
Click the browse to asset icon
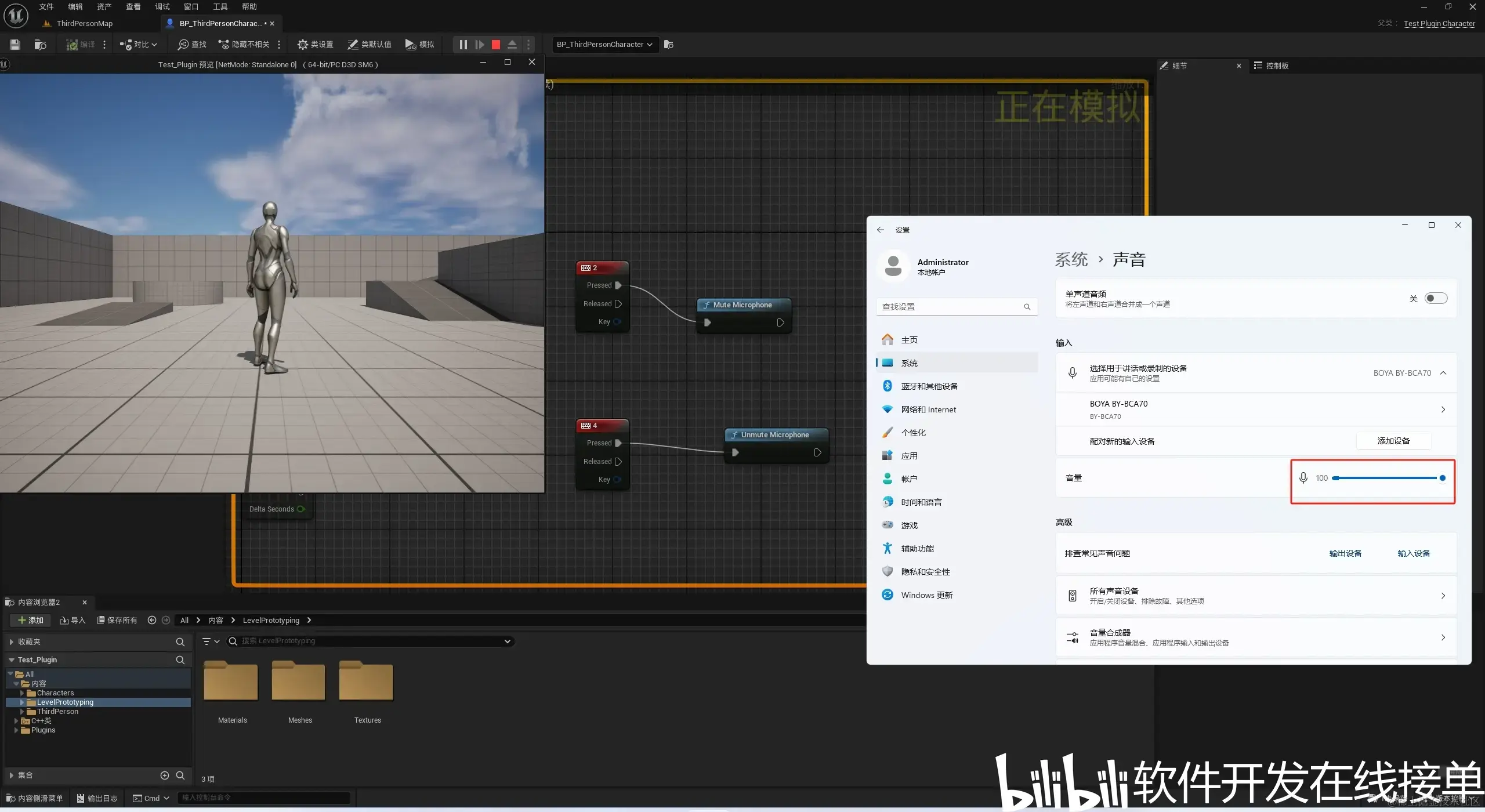click(40, 45)
